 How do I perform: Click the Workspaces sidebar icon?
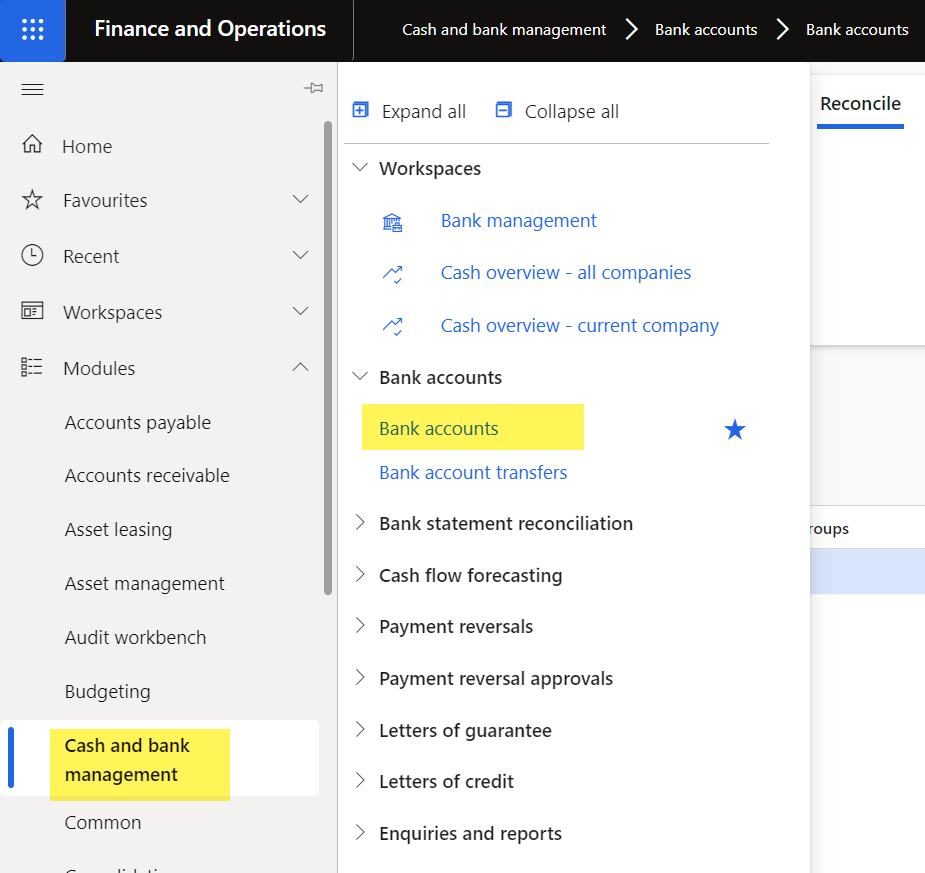click(x=32, y=310)
